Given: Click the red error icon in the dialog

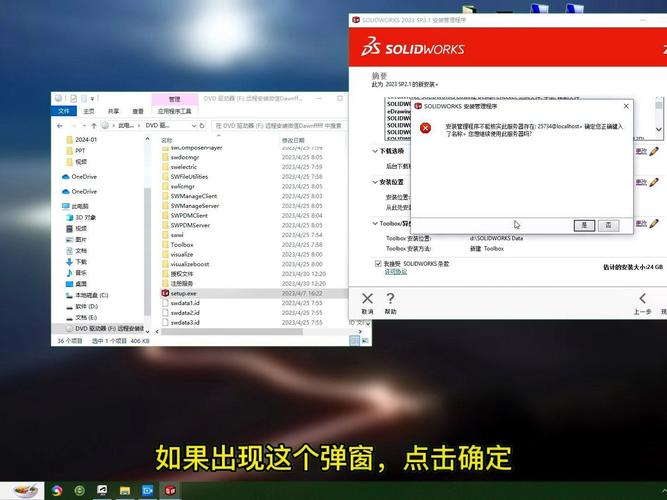Looking at the screenshot, I should [425, 128].
